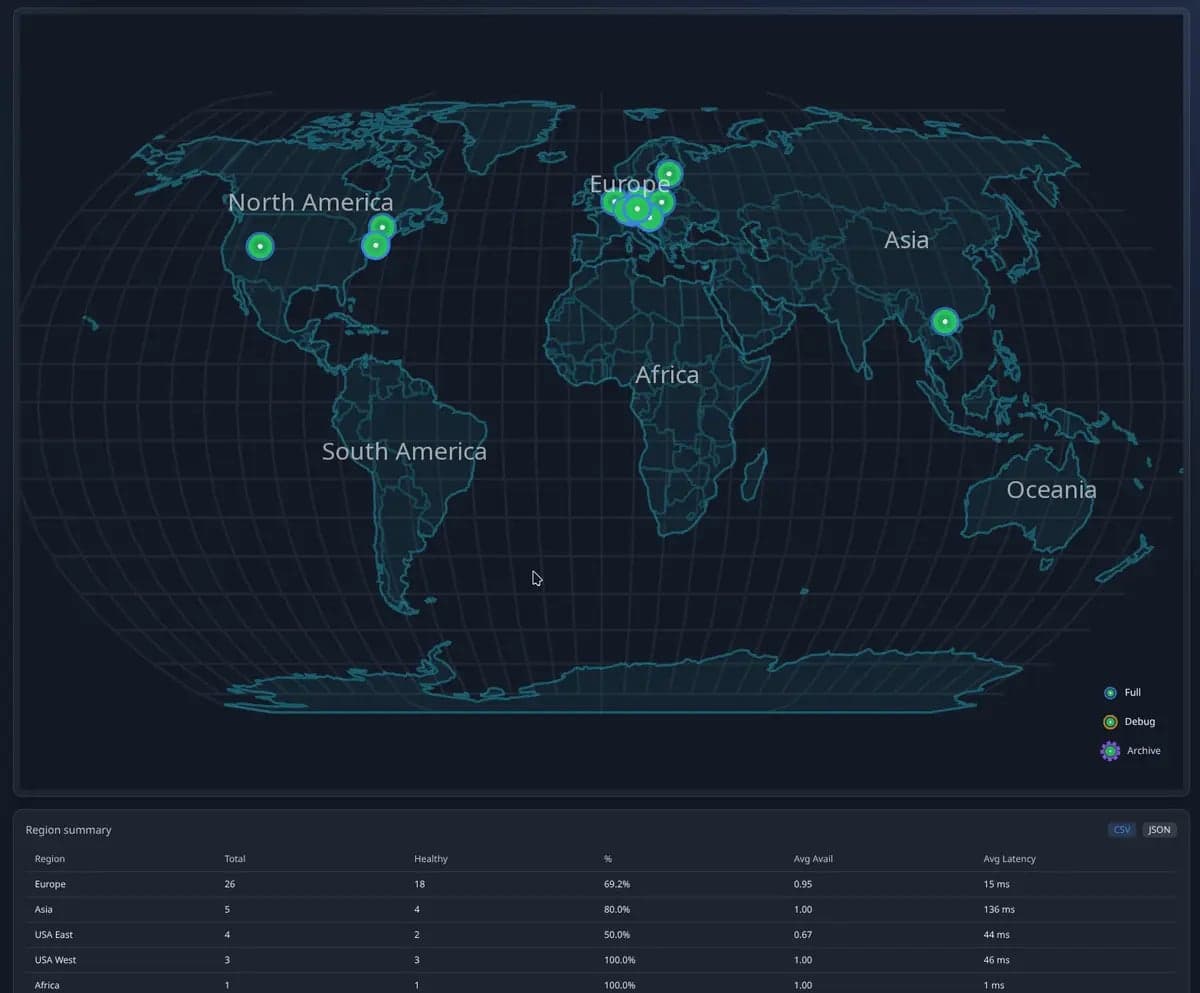Click the Avg Avail column header
The width and height of the screenshot is (1200, 993).
813,859
